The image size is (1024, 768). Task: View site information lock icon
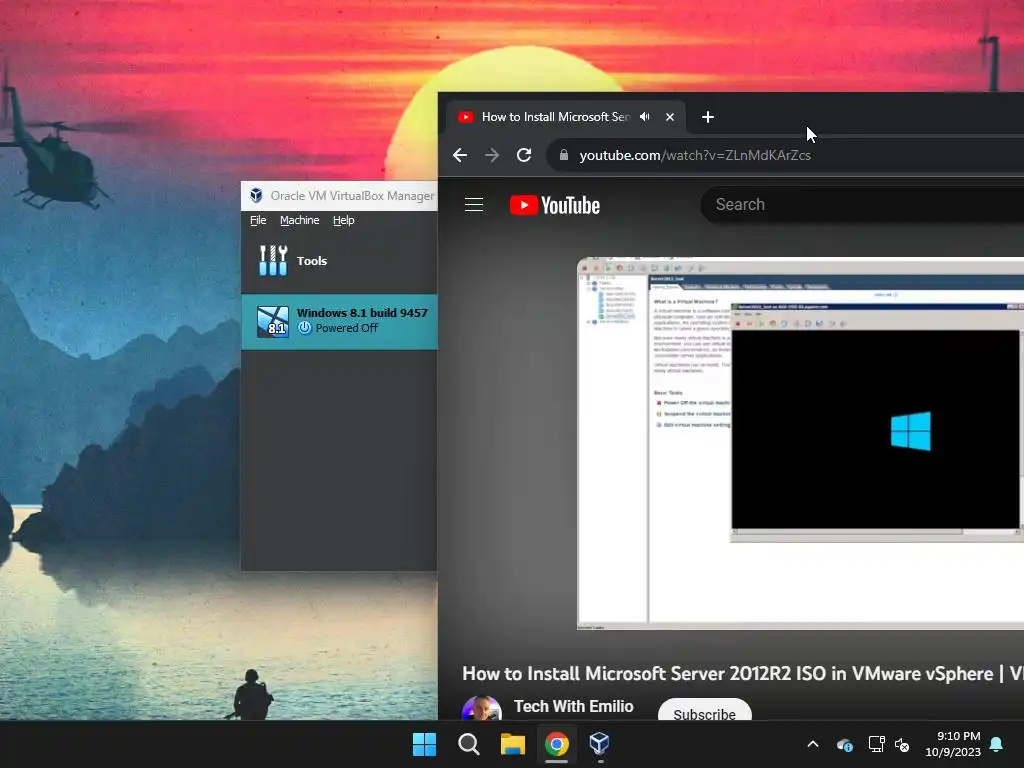(x=564, y=155)
